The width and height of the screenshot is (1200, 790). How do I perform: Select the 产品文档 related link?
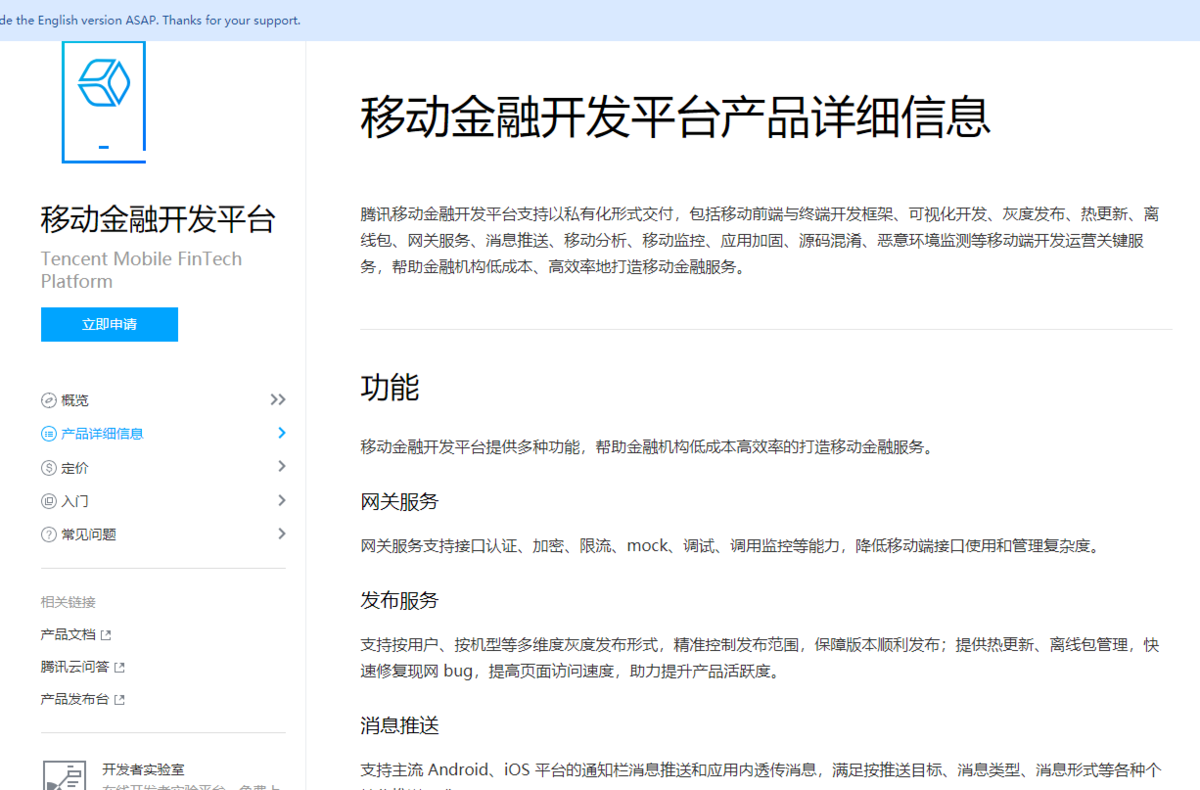point(68,633)
